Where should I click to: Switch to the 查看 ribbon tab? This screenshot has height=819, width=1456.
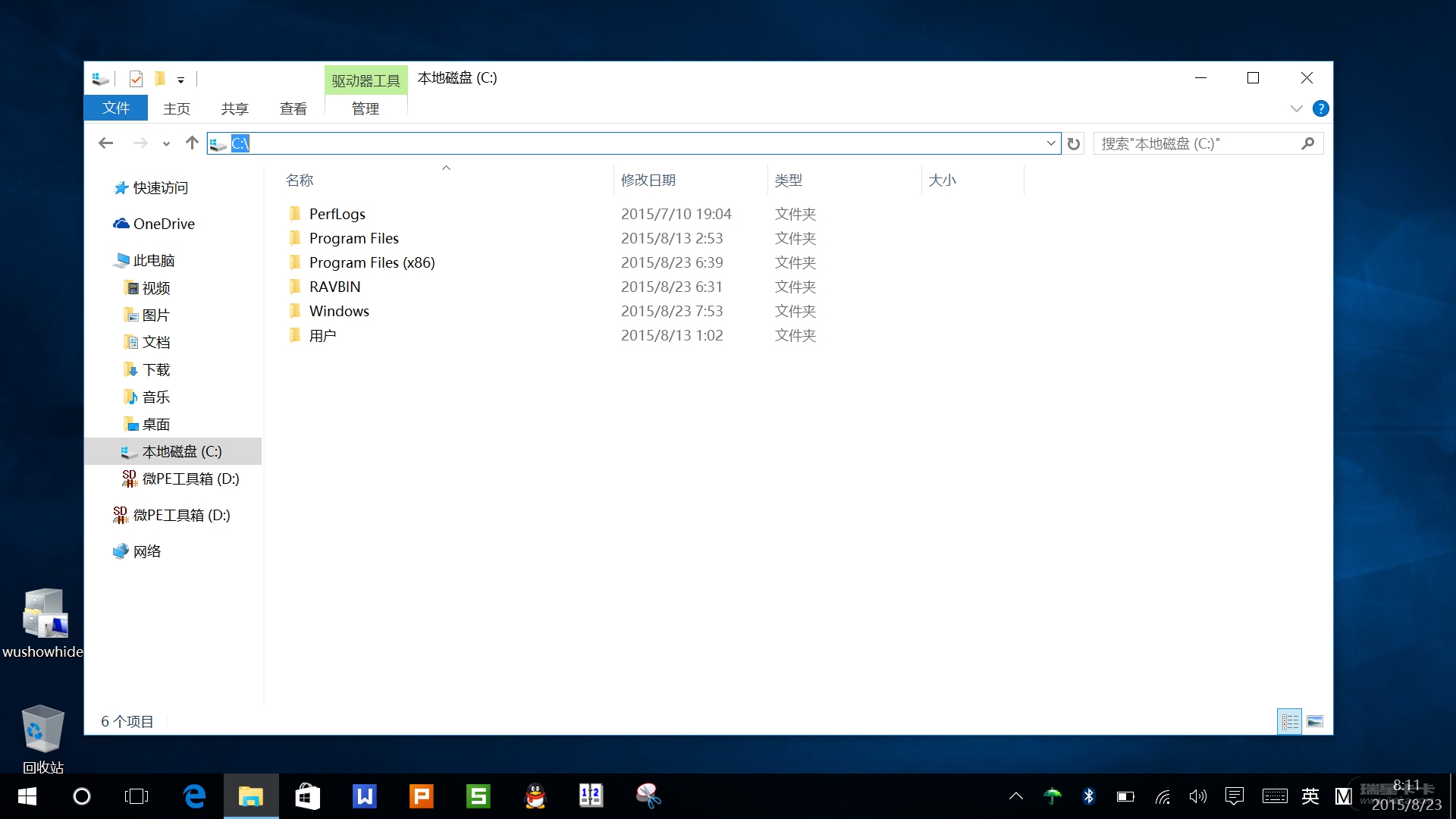[293, 108]
